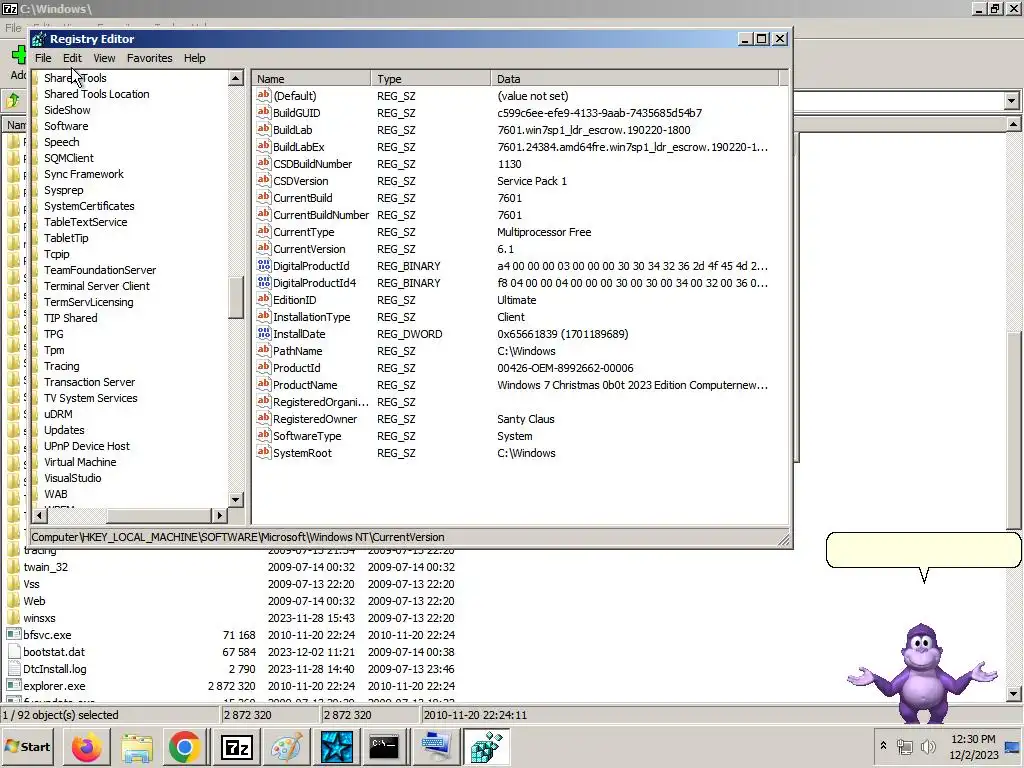Image resolution: width=1024 pixels, height=768 pixels.
Task: Click the binary icon of DigitalProductId
Action: 263,265
